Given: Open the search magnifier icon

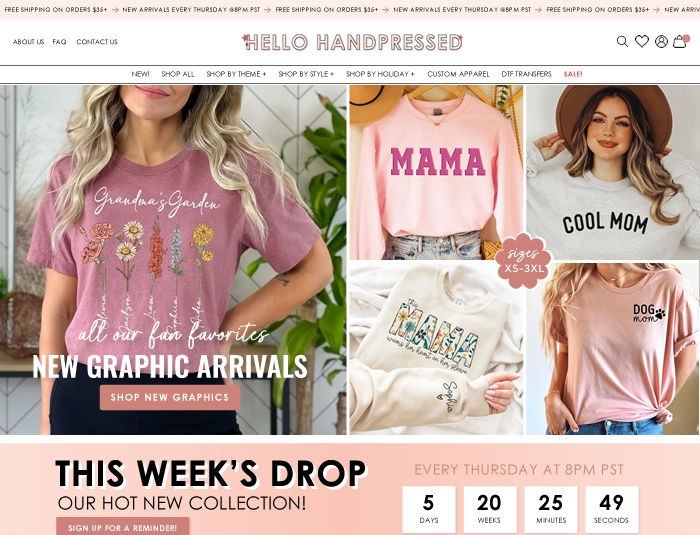Looking at the screenshot, I should [622, 42].
